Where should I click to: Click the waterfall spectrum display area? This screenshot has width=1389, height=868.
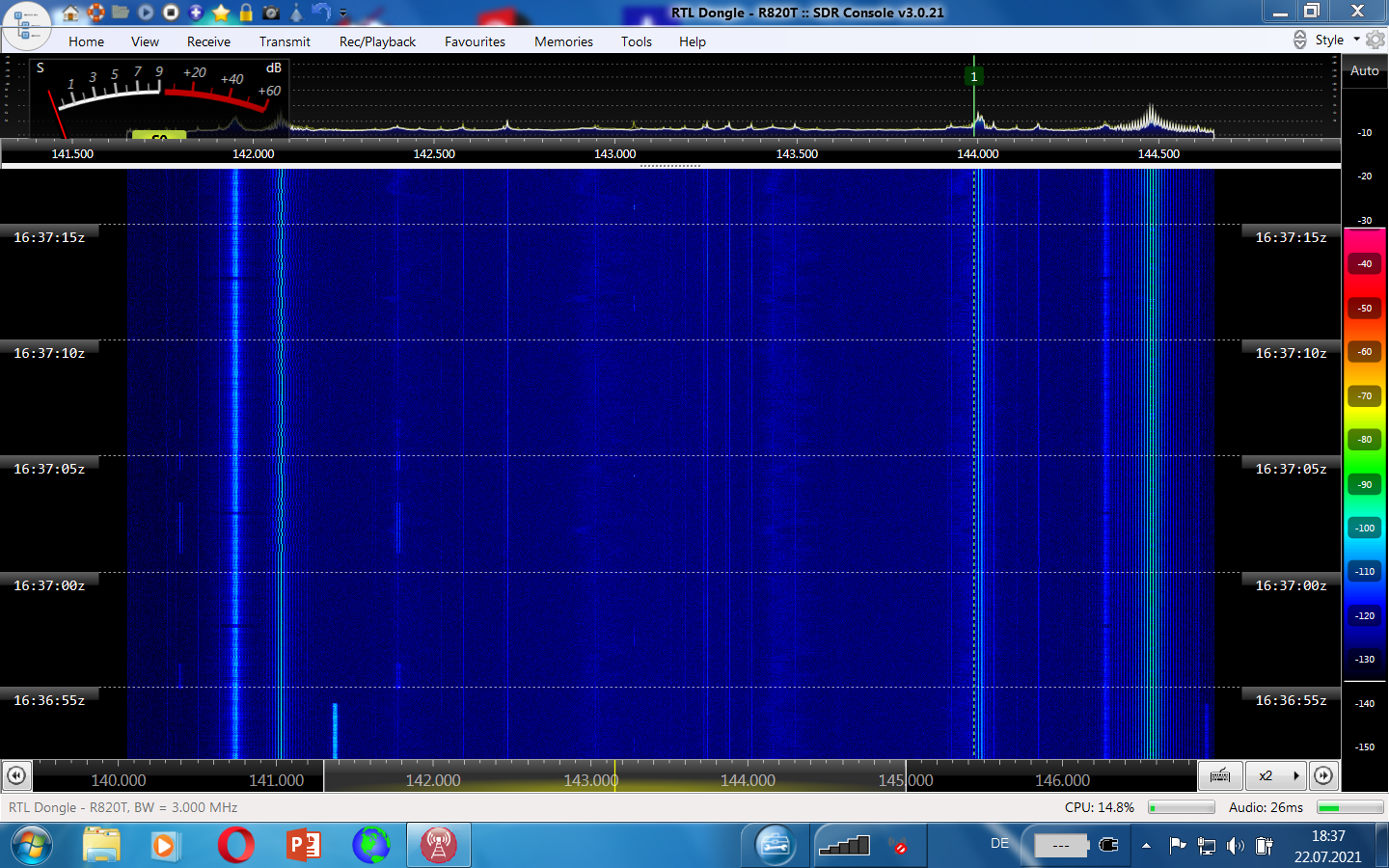click(670, 464)
